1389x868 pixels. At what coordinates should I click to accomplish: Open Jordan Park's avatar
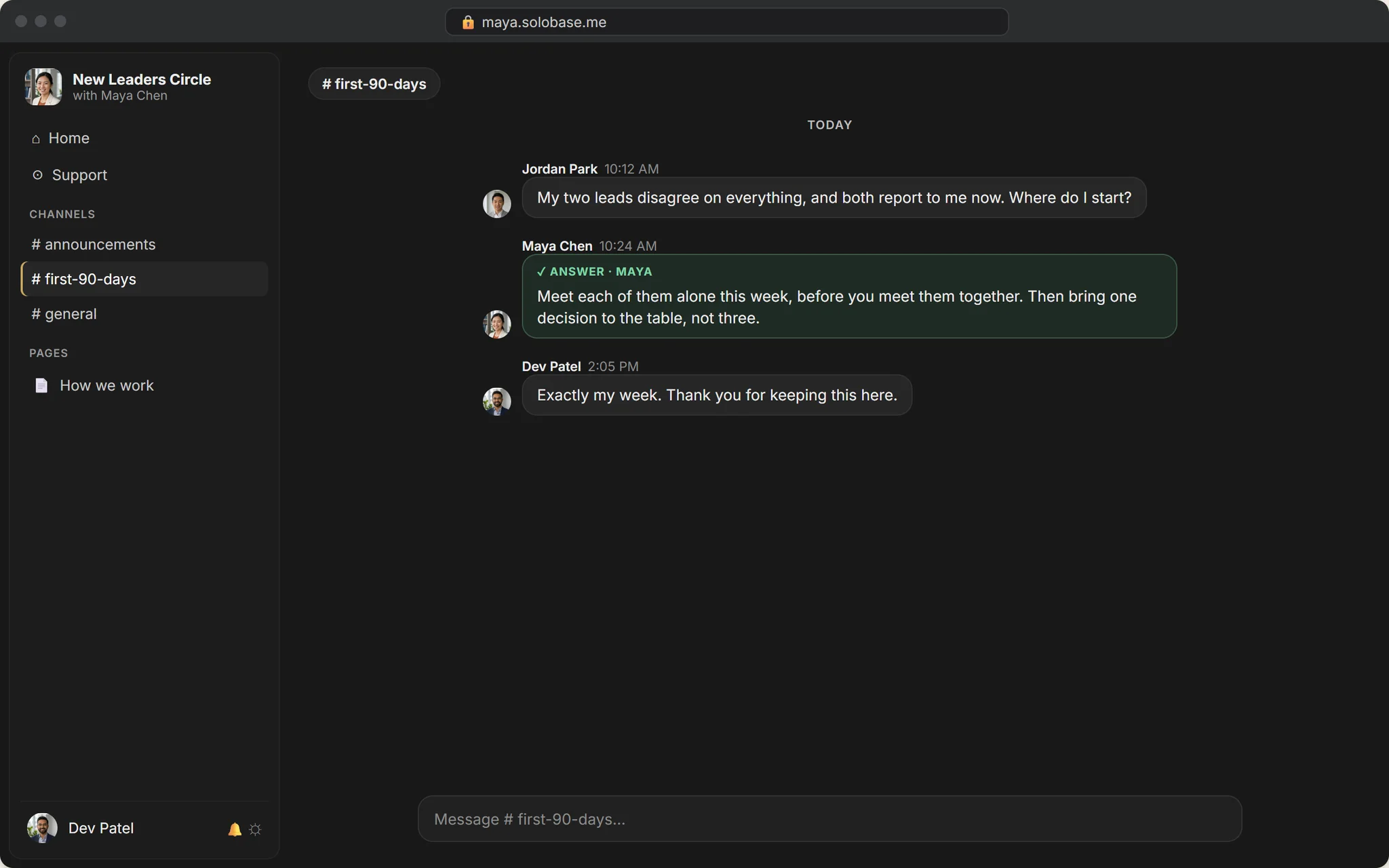coord(496,203)
